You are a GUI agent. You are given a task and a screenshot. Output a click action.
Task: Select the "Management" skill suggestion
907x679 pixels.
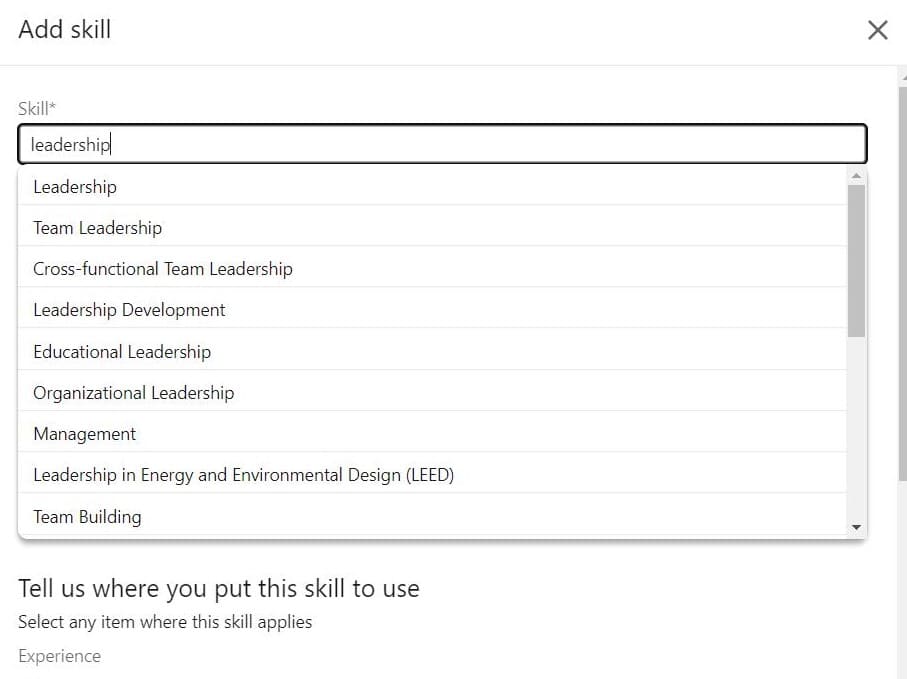[x=84, y=433]
